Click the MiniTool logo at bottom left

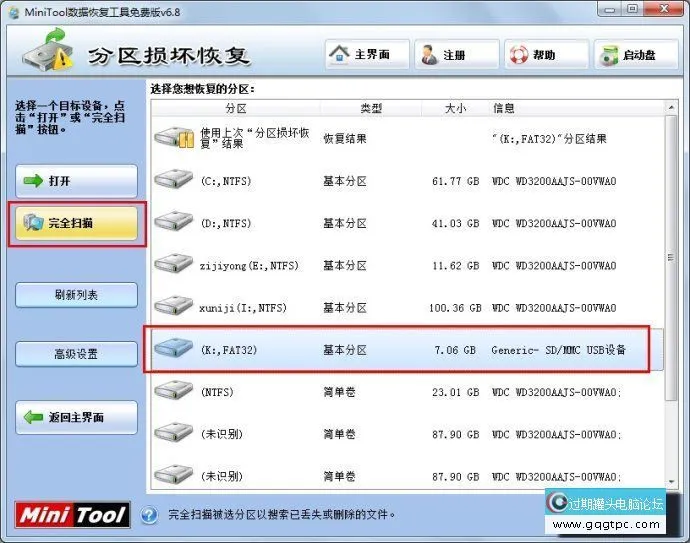pos(72,514)
